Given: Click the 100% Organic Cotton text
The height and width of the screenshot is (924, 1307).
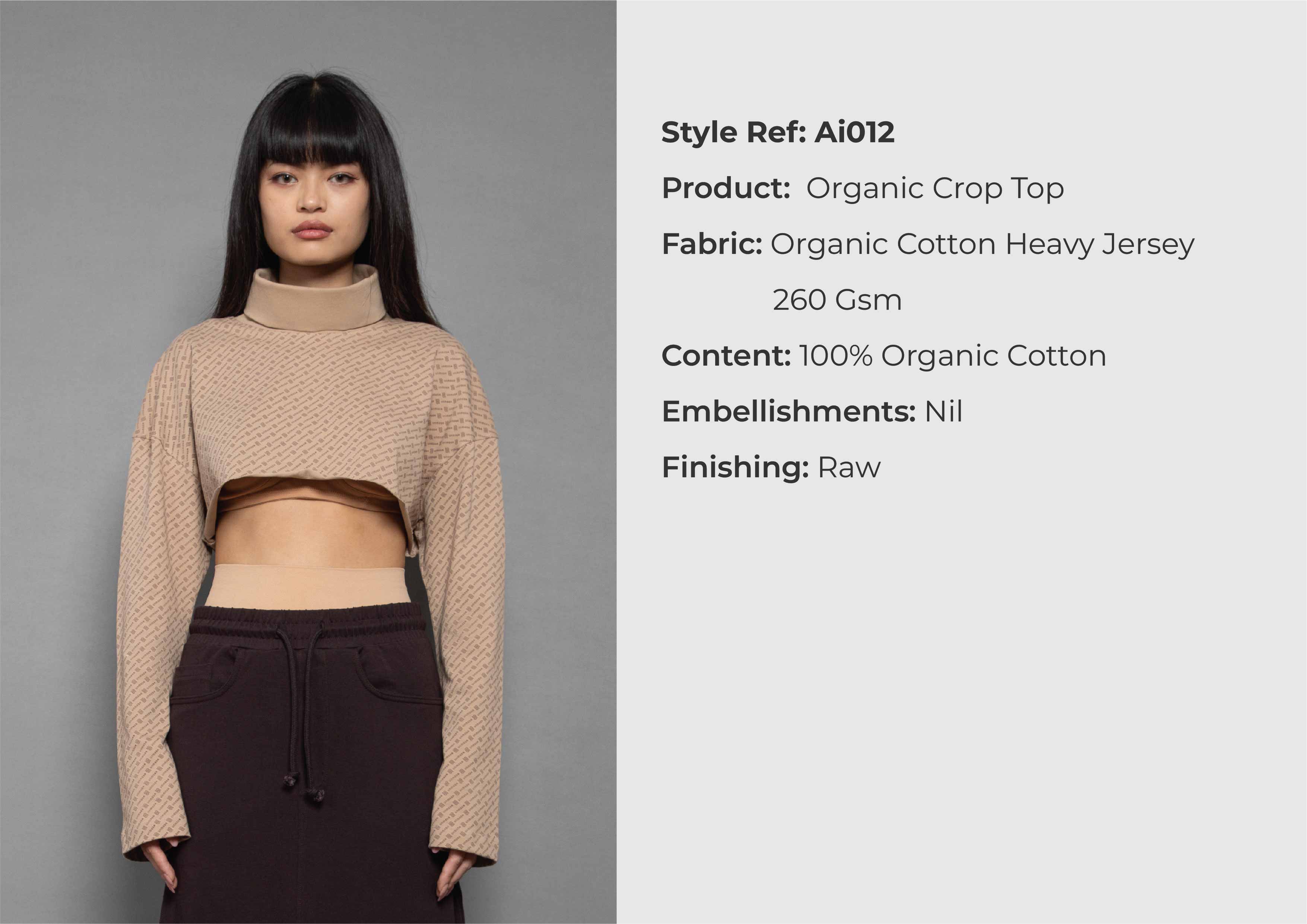Looking at the screenshot, I should tap(952, 356).
